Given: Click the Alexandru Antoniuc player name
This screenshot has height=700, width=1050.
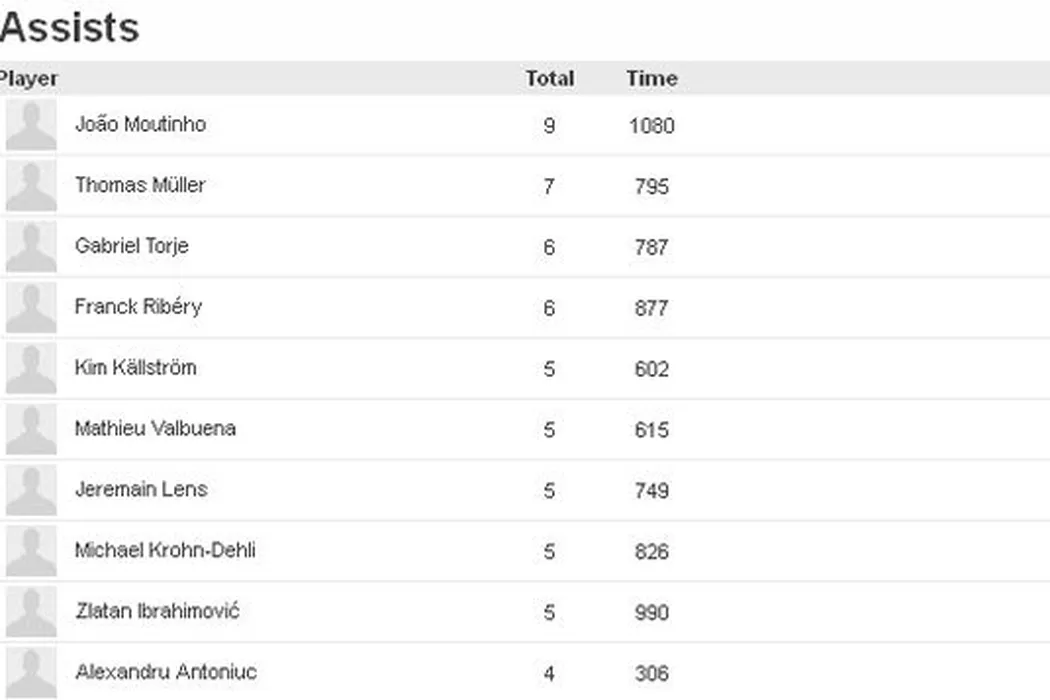Looking at the screenshot, I should pos(165,672).
